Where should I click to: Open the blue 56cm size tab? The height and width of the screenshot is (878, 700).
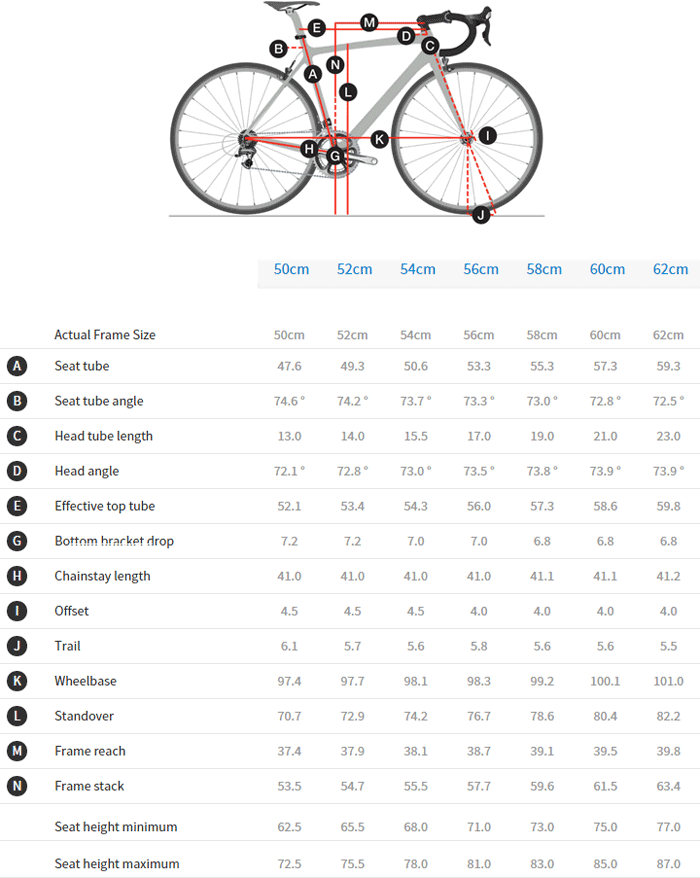pyautogui.click(x=481, y=269)
